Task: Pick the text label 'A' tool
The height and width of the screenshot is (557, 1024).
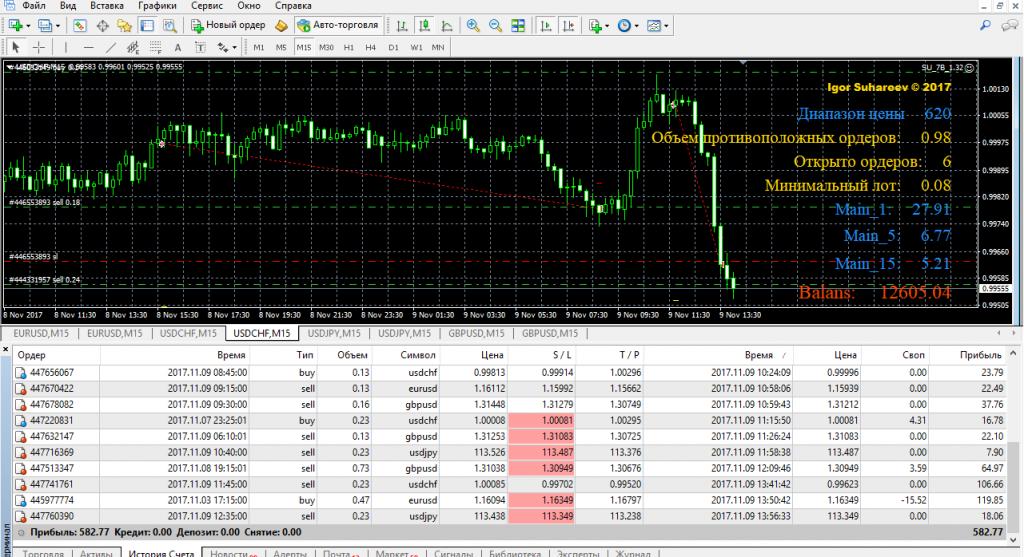Action: pos(177,47)
